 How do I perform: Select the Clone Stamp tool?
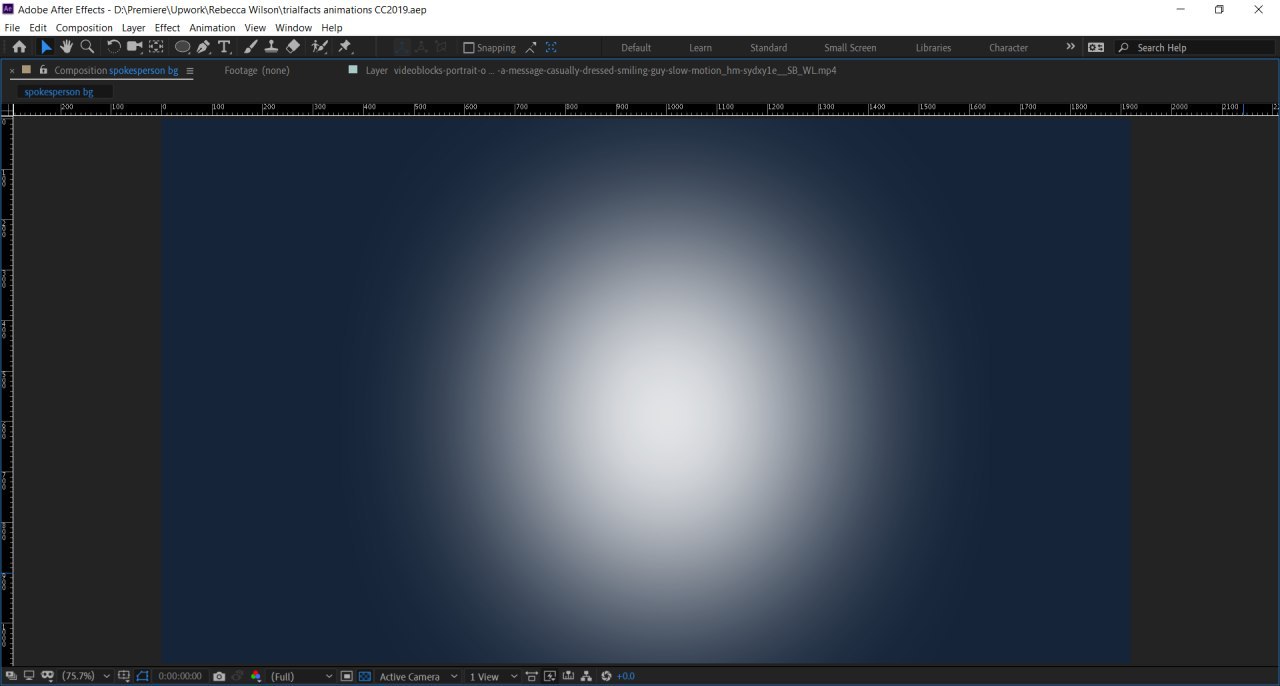pyautogui.click(x=271, y=47)
